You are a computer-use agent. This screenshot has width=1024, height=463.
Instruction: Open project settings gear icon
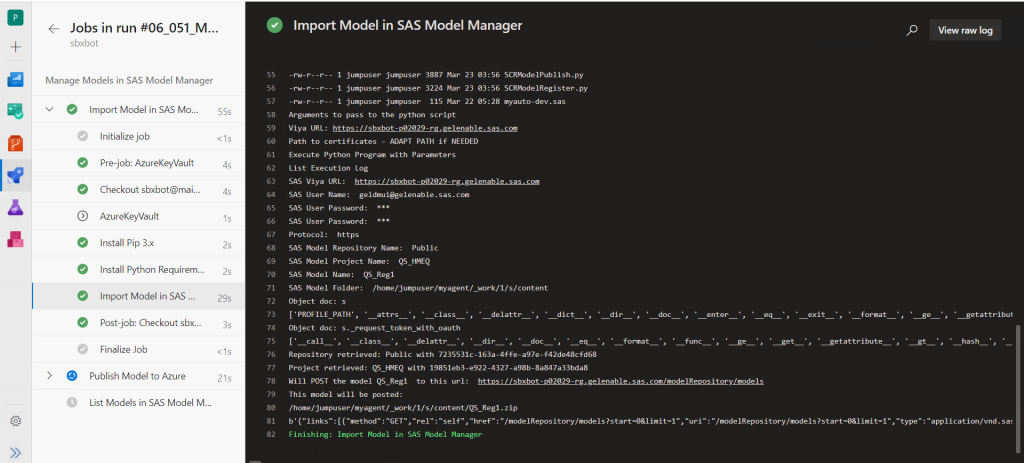point(15,421)
